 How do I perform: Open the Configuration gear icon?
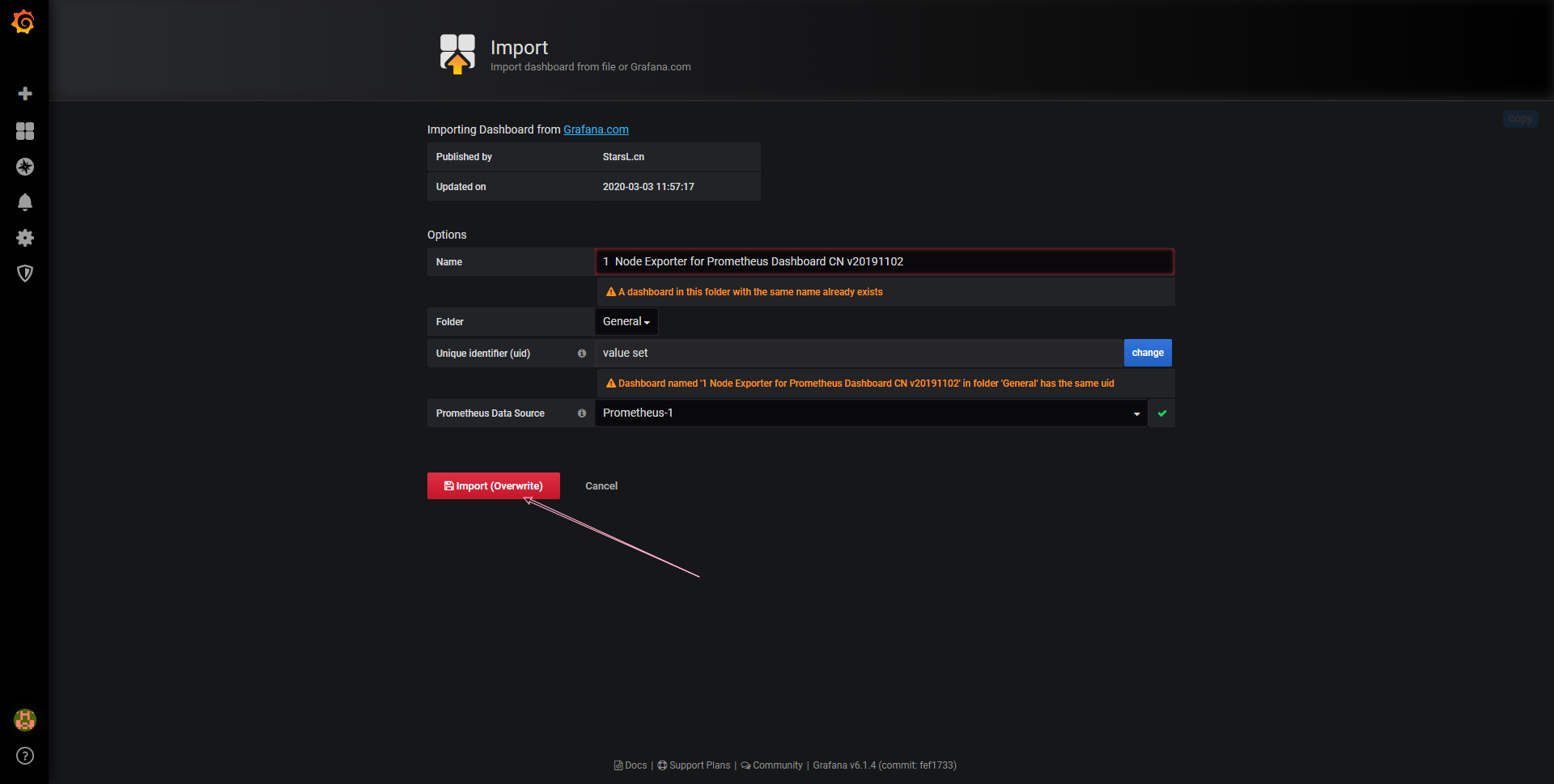coord(25,238)
